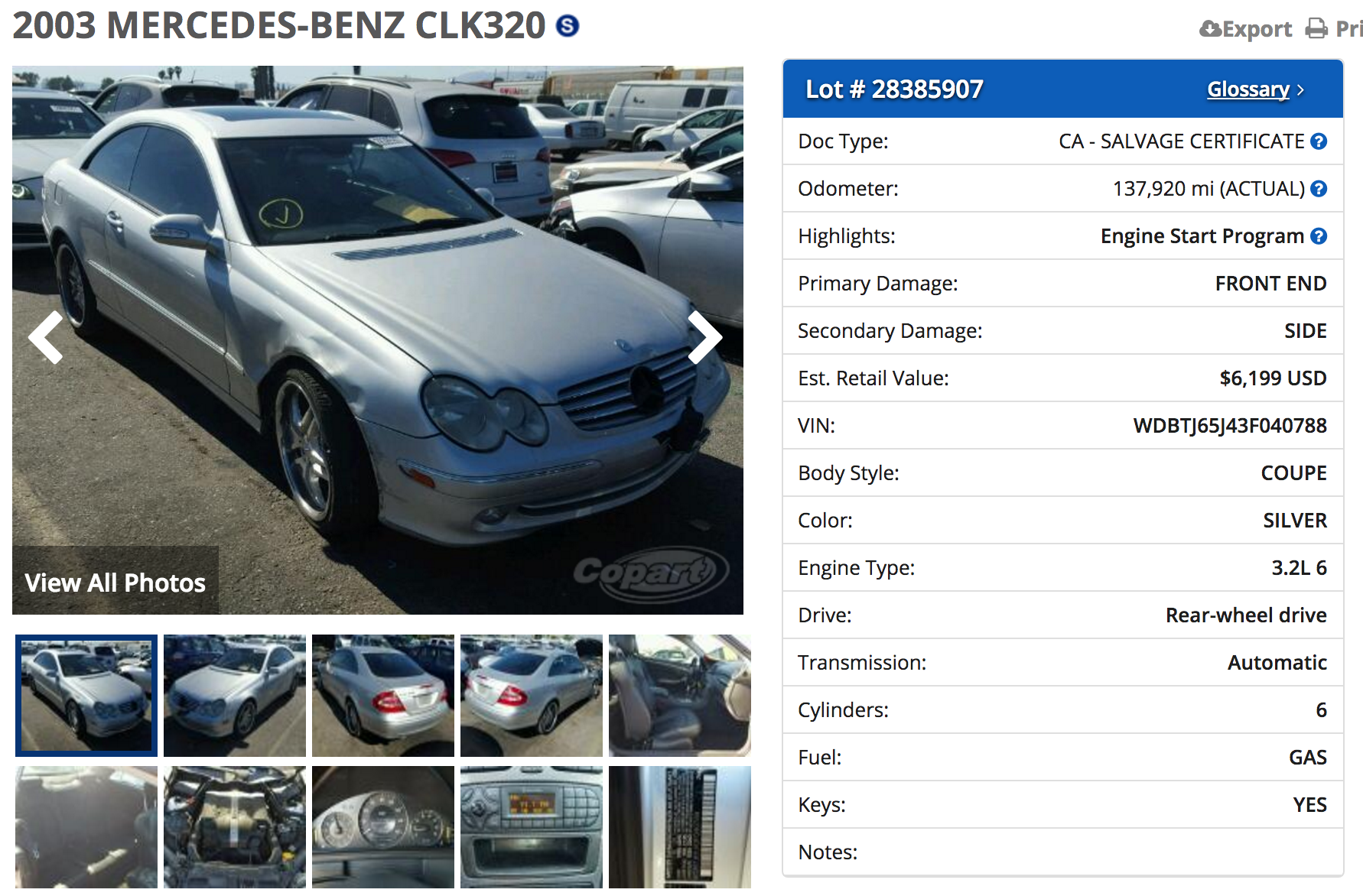Select the rear-view third thumbnail
The width and height of the screenshot is (1363, 896).
tap(383, 696)
